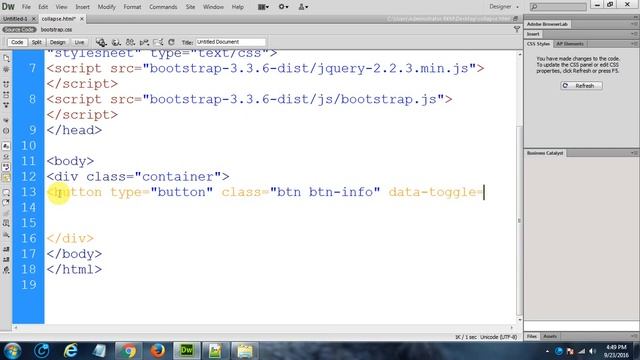The height and width of the screenshot is (360, 640).
Task: Switch to Design view
Action: click(58, 42)
